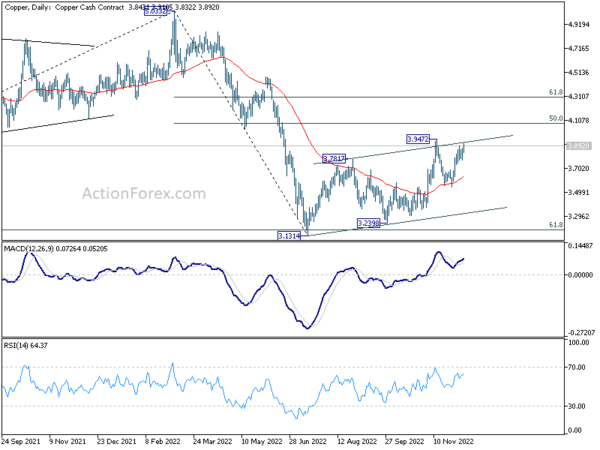Click the highlighted 3.8920 current price tag

coord(579,146)
